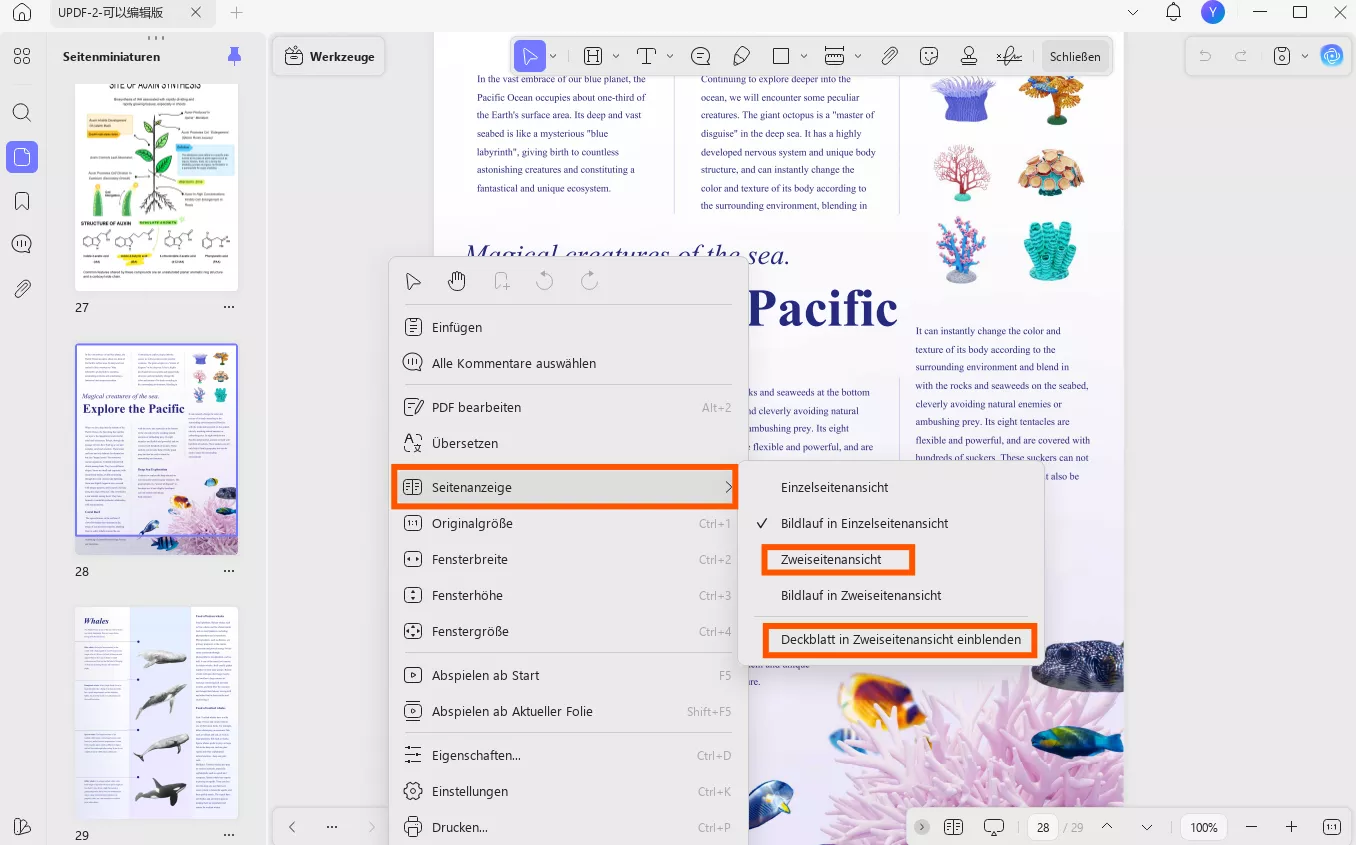Open the bookmarks panel

[x=22, y=201]
